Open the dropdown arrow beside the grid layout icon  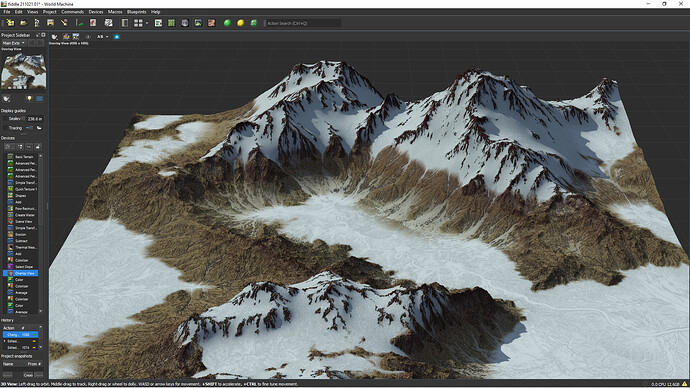[x=147, y=23]
